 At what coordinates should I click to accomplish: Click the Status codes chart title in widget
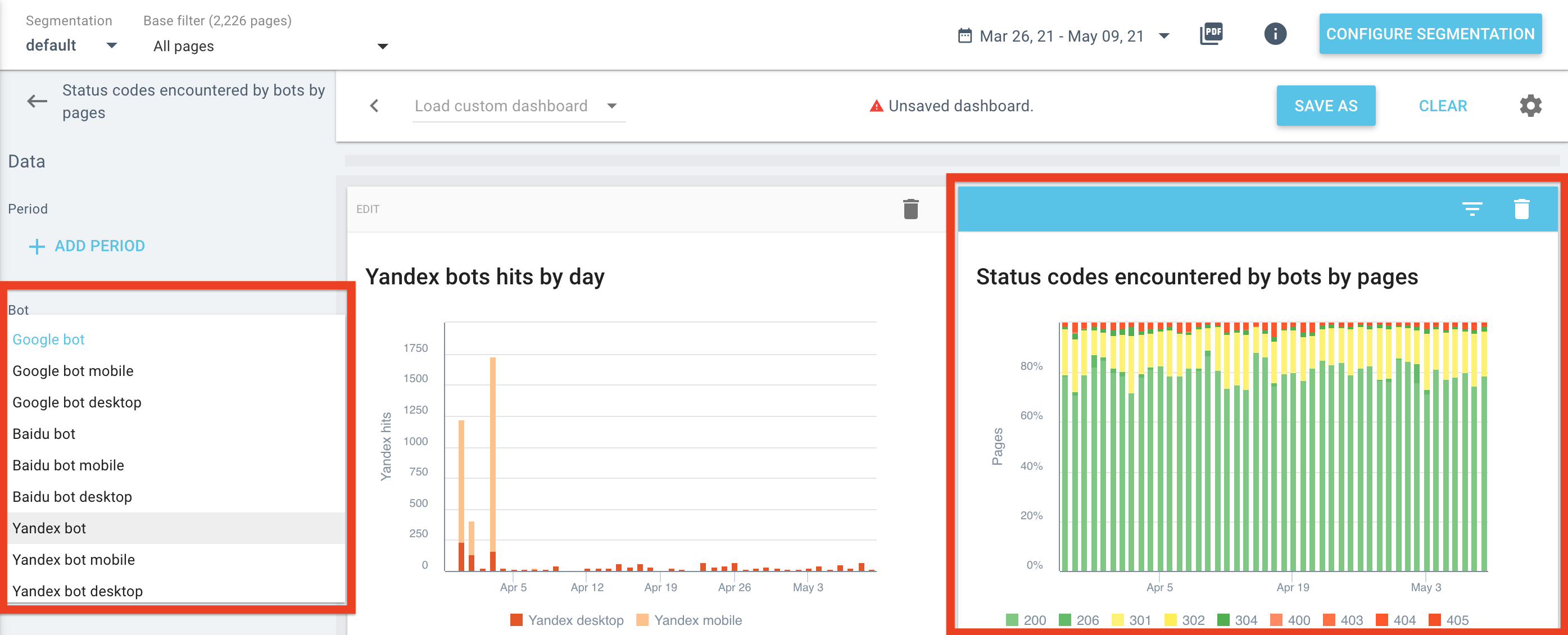[1197, 276]
